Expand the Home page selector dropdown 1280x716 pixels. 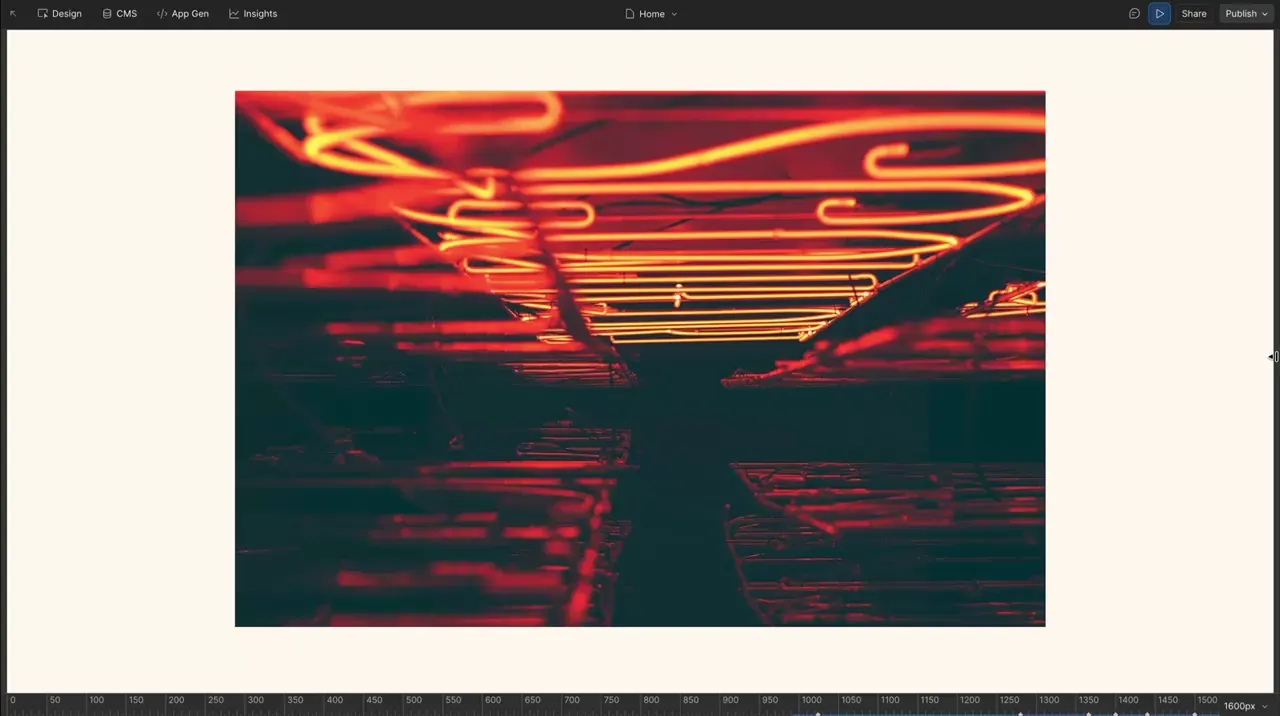[x=651, y=14]
